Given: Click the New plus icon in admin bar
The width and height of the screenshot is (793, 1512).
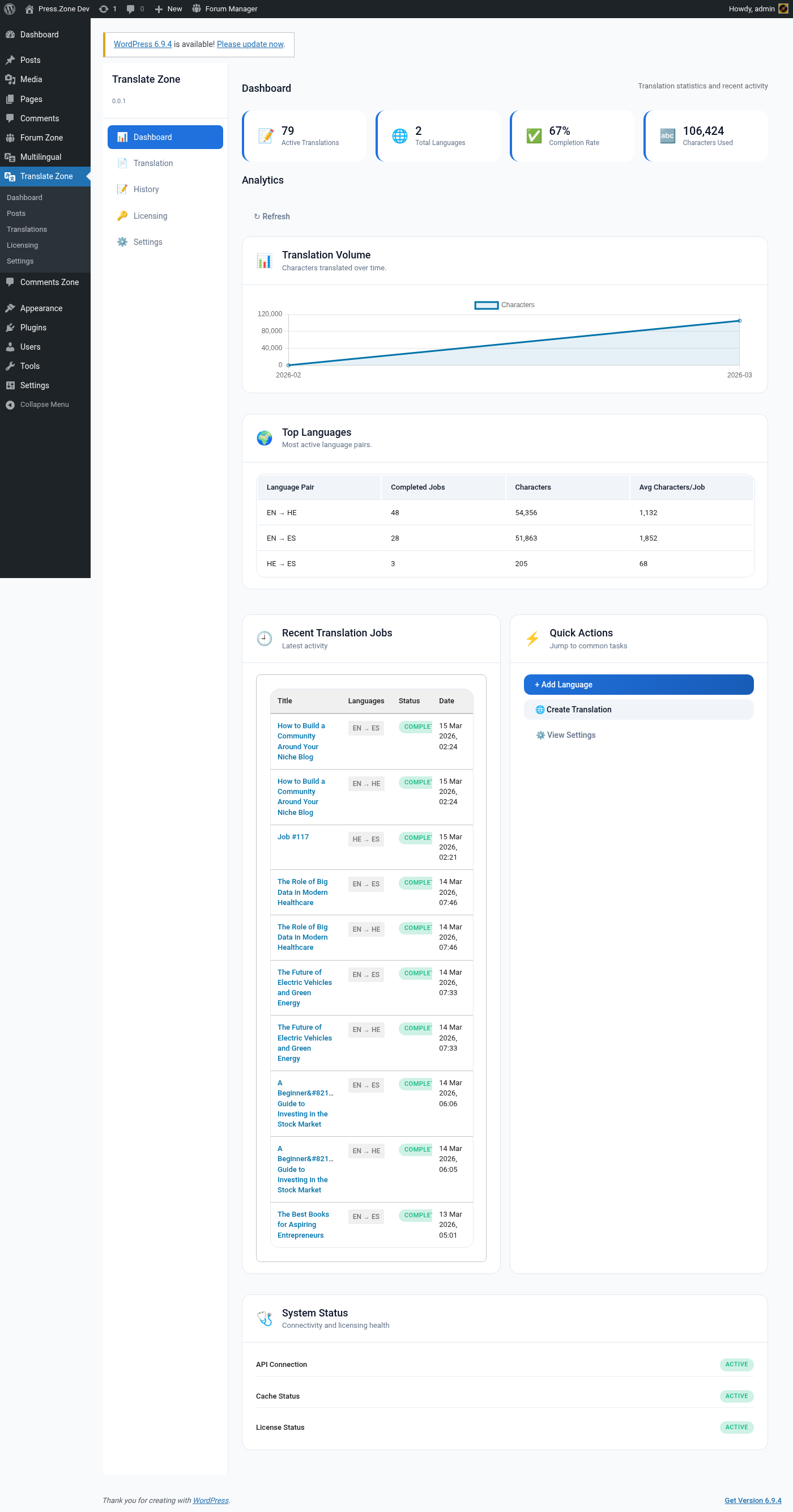Looking at the screenshot, I should (x=159, y=9).
